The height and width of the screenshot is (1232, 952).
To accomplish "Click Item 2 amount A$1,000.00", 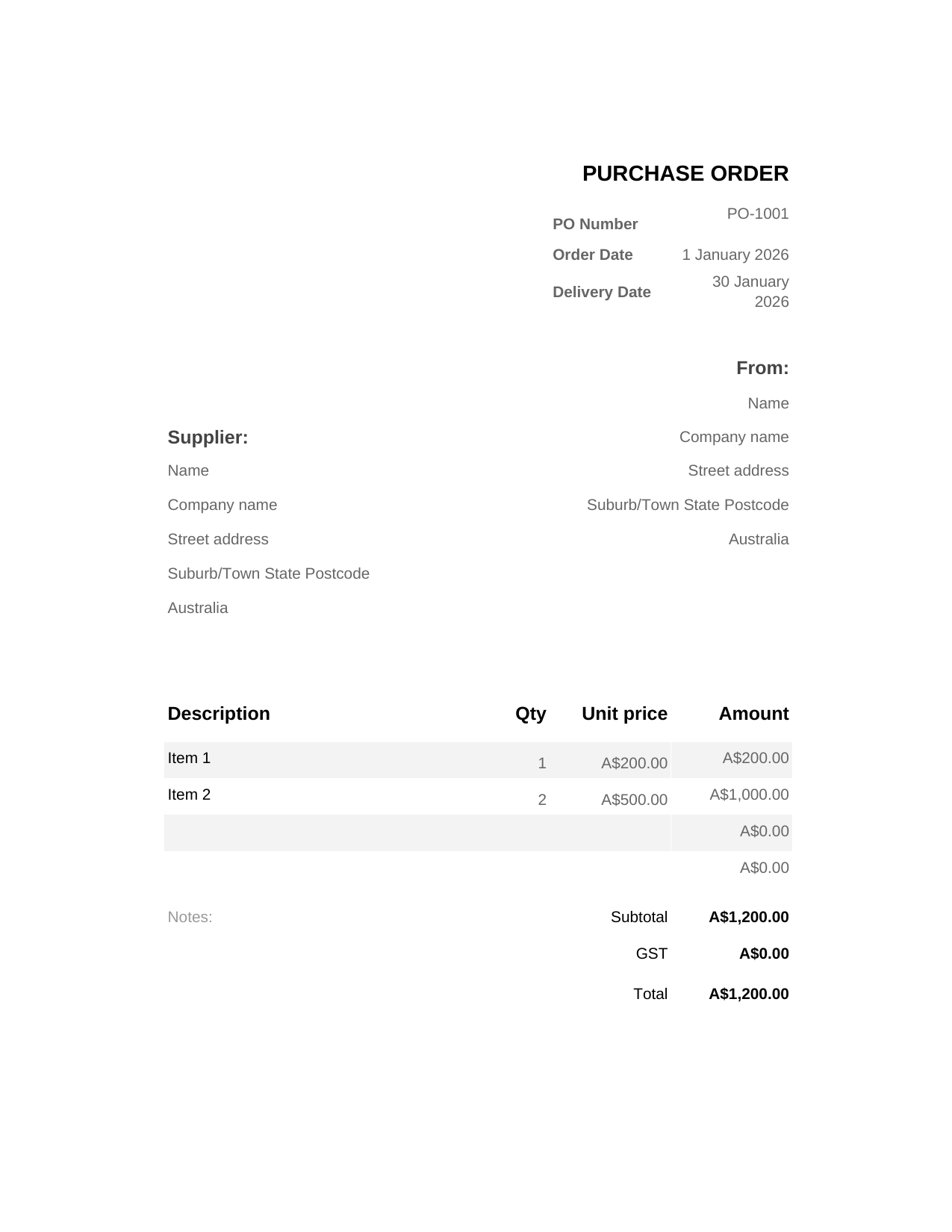I will pyautogui.click(x=749, y=794).
